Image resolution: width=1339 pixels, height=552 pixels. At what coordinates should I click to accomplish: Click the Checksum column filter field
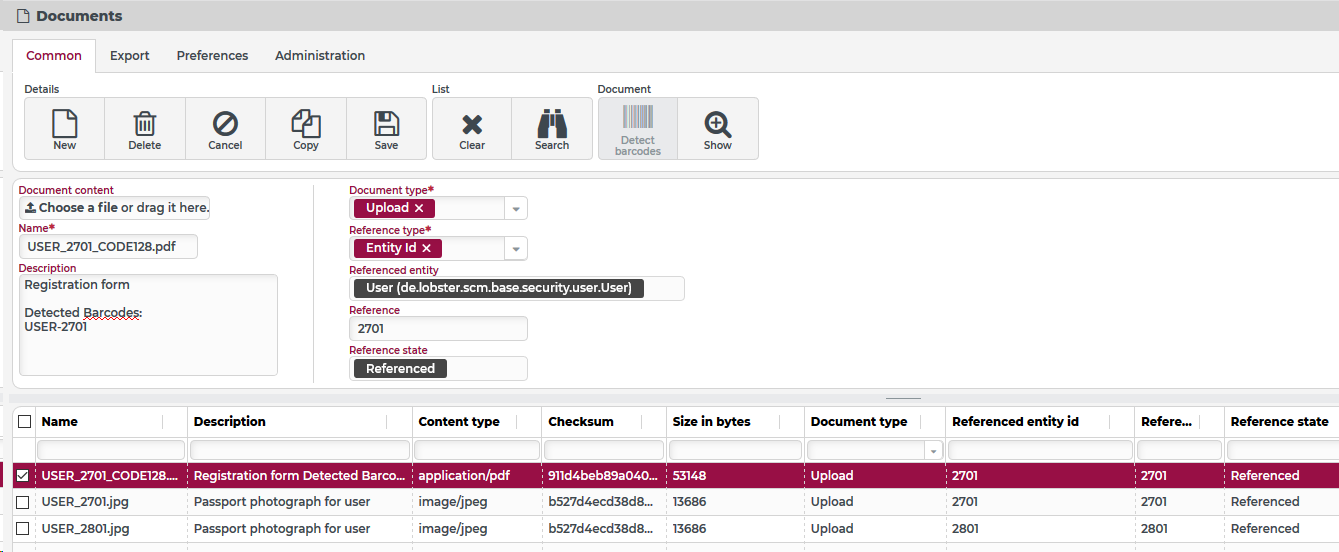tap(604, 451)
